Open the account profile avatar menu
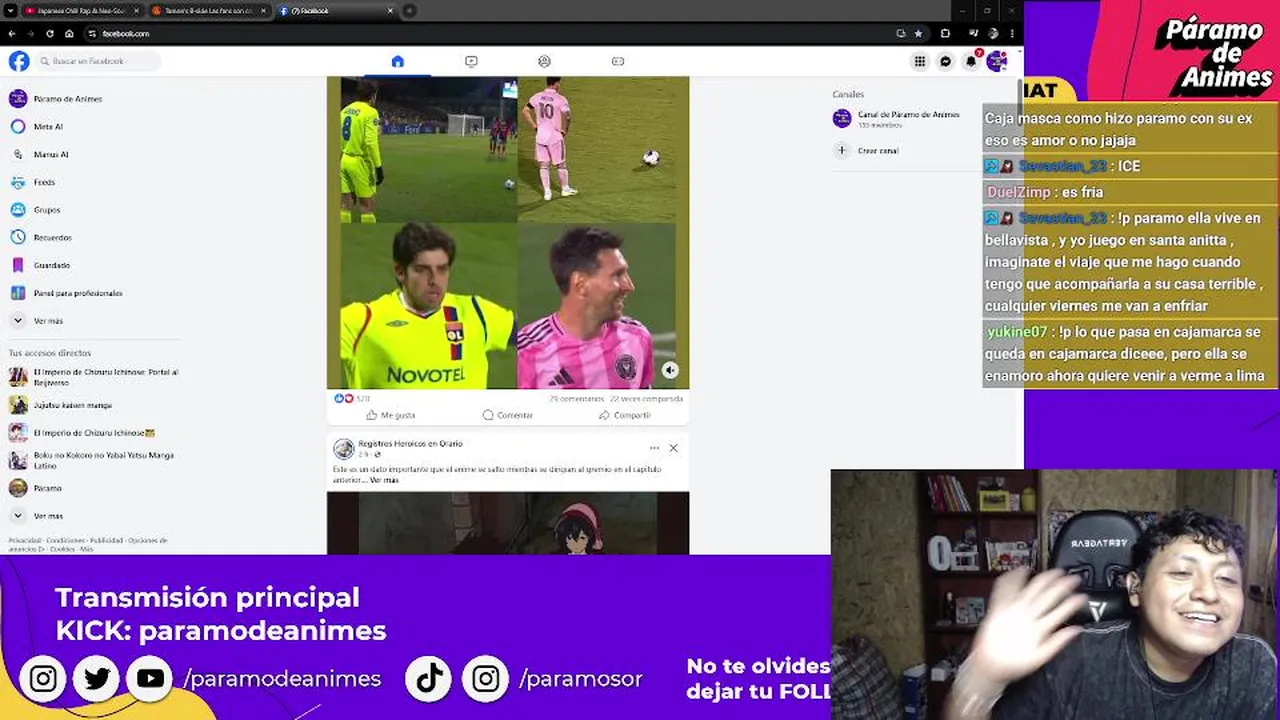This screenshot has height=720, width=1280. point(996,61)
